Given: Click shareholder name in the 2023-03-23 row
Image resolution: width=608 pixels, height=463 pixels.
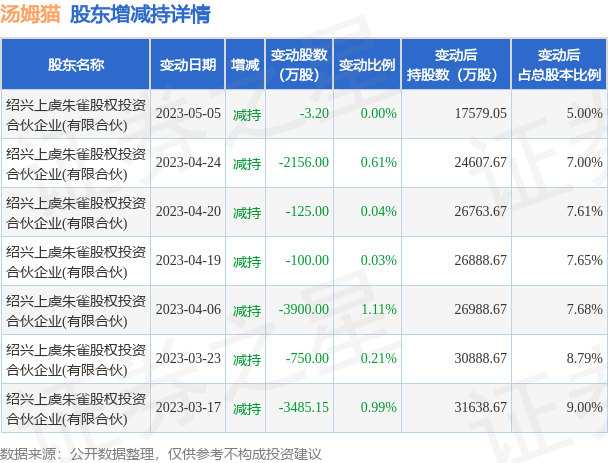Looking at the screenshot, I should [76, 361].
